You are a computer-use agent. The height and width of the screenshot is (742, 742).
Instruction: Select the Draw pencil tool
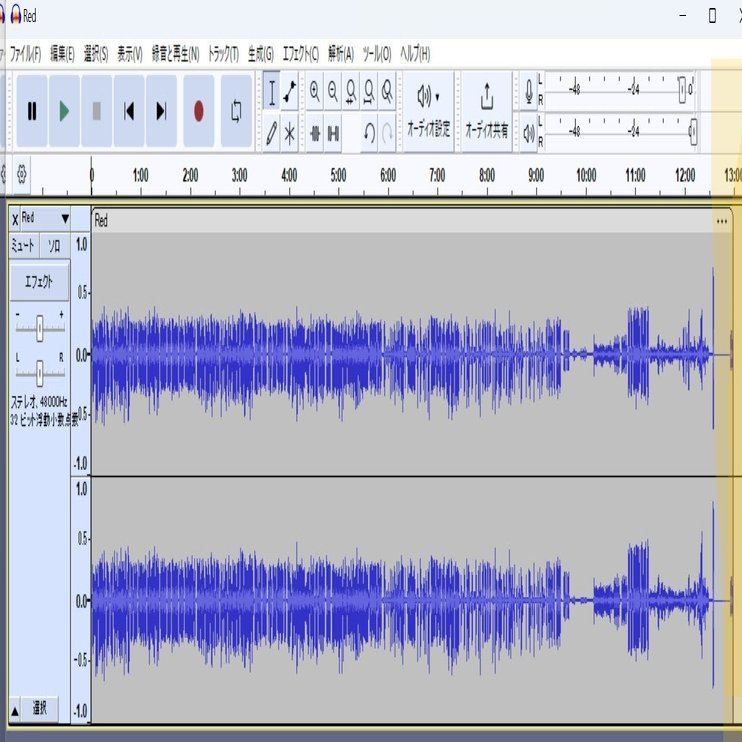pos(271,133)
